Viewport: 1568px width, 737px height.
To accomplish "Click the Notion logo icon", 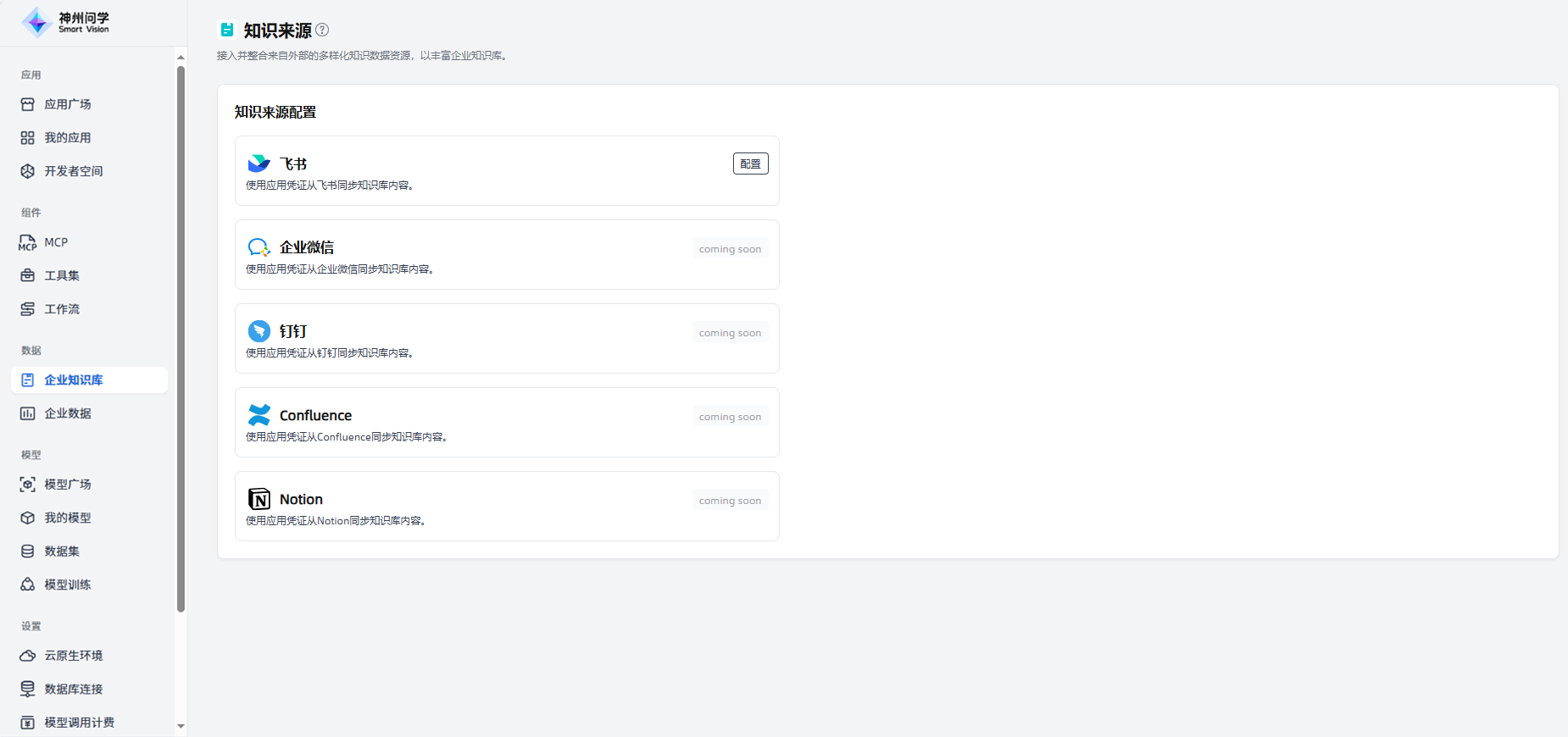I will [259, 499].
